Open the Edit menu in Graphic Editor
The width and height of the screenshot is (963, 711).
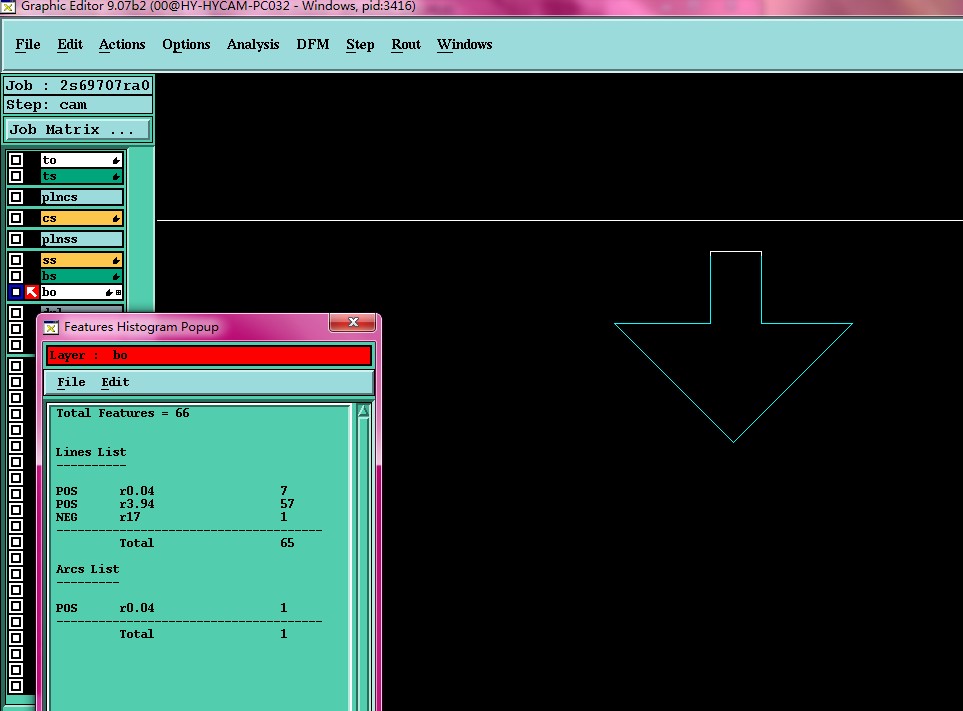click(70, 45)
